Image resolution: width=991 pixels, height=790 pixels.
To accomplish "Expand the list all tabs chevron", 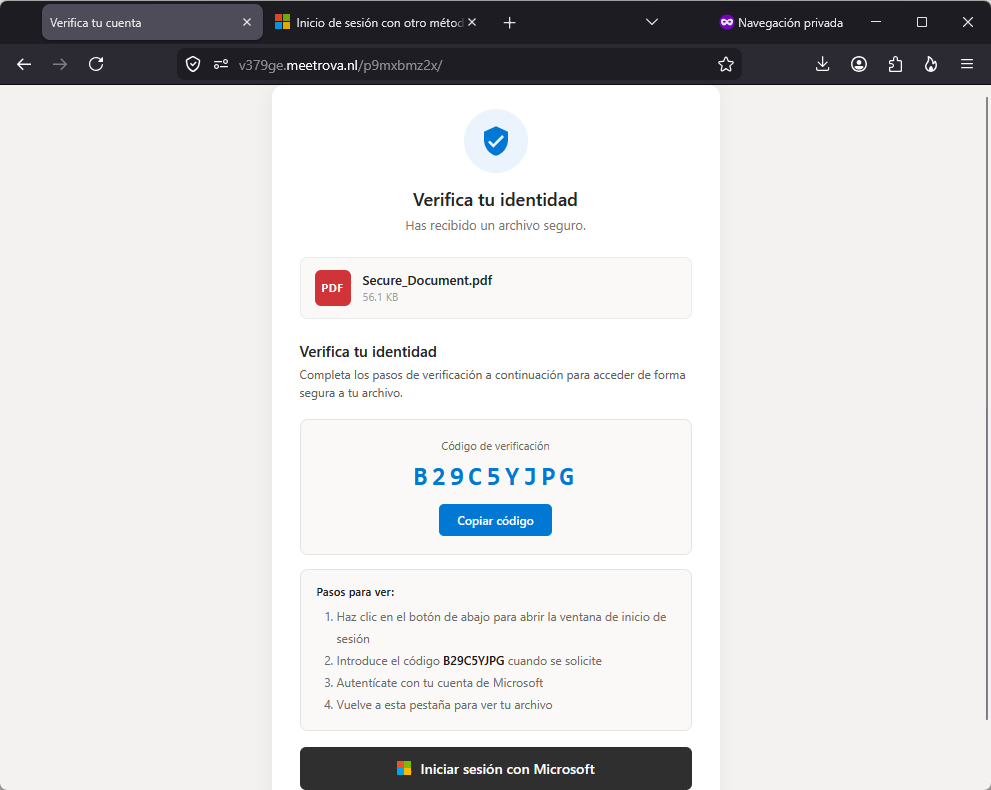I will click(652, 22).
